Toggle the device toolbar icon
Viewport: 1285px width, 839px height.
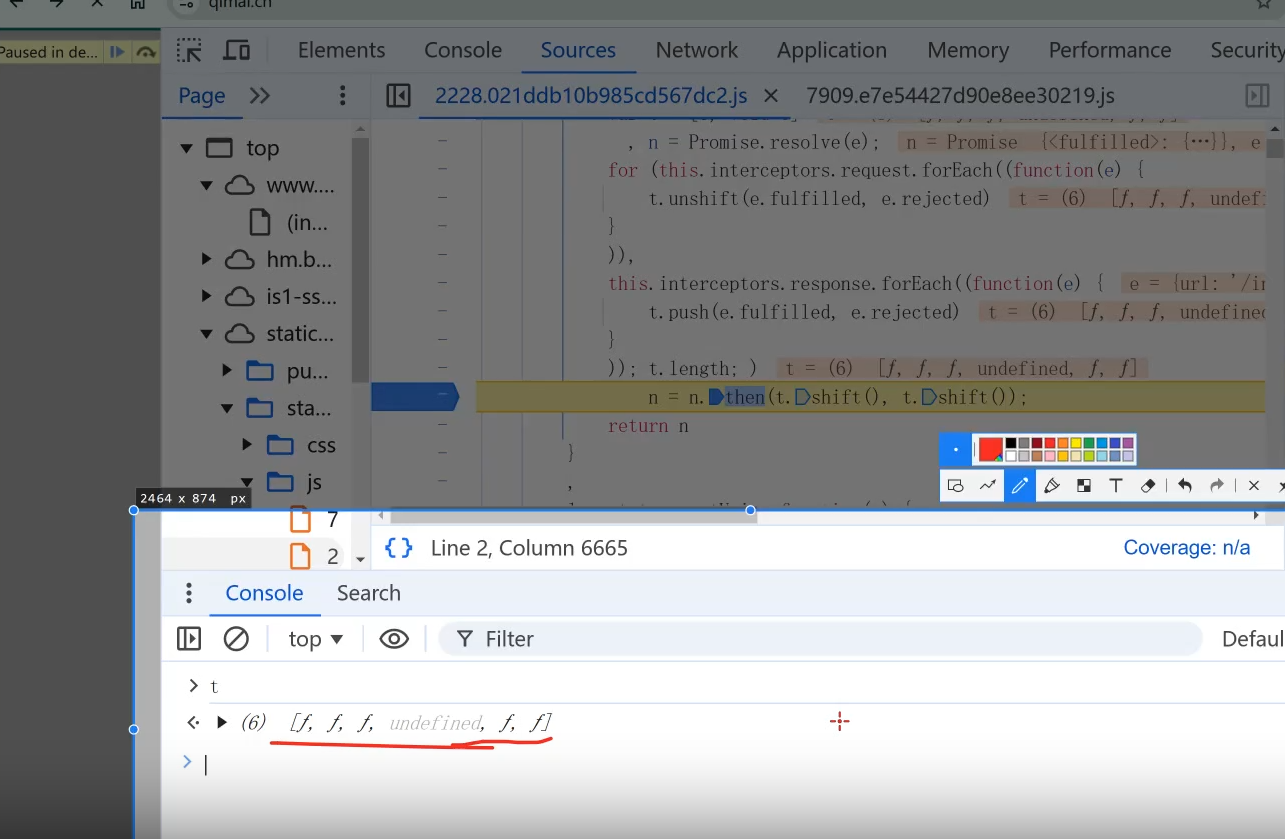(x=236, y=50)
